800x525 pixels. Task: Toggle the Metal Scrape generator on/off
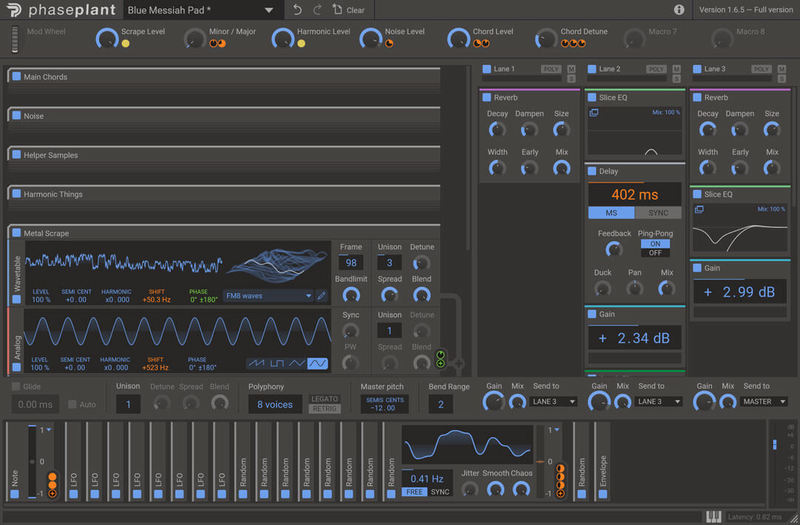point(16,233)
